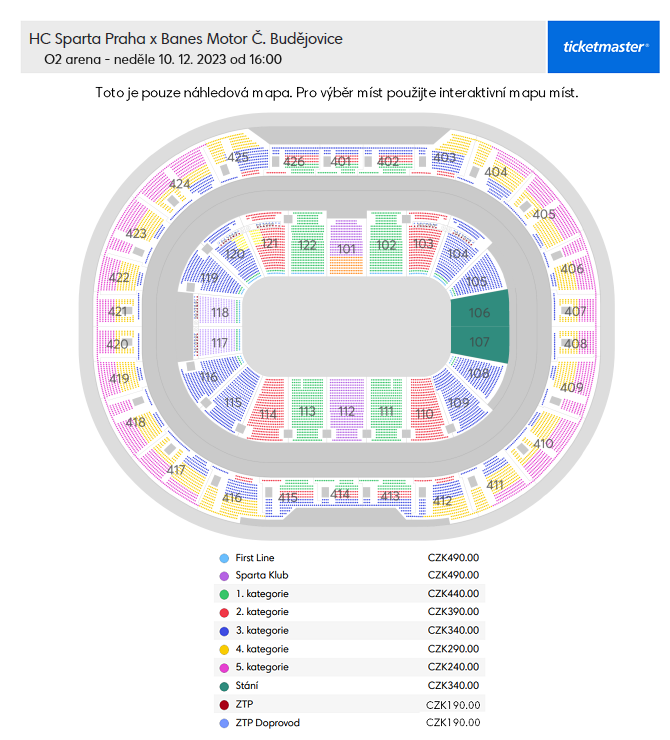670x740 pixels.
Task: Click the Sparta Klub purple legend dot
Action: (x=224, y=576)
